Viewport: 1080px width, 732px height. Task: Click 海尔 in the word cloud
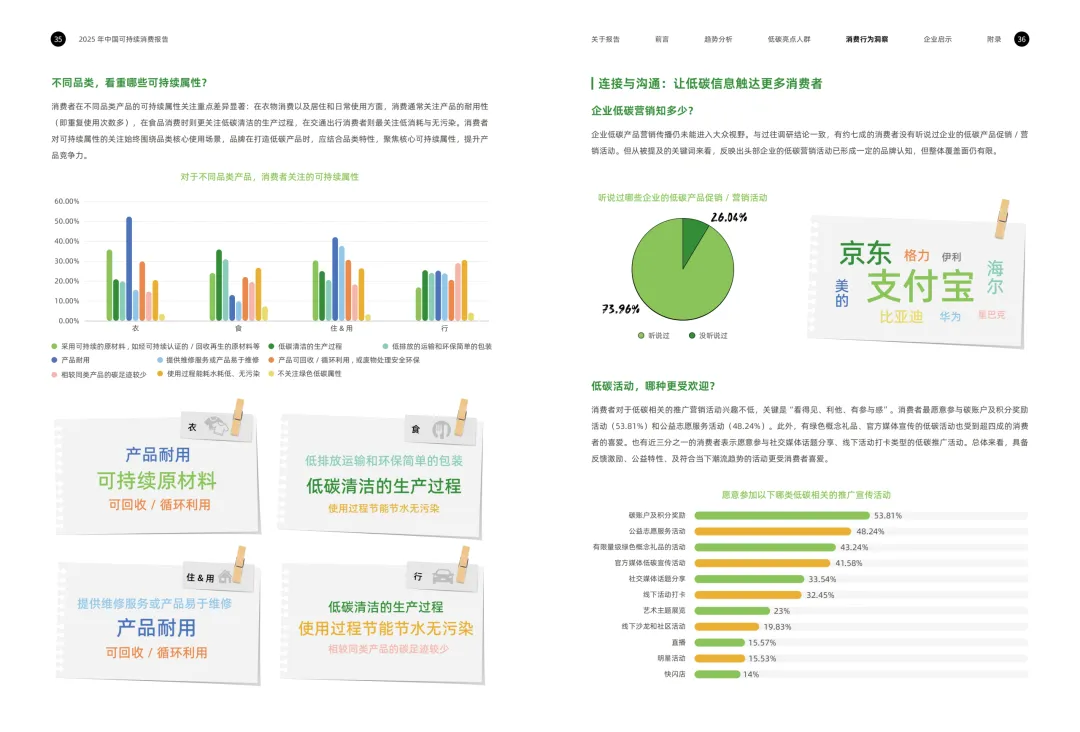click(x=995, y=277)
